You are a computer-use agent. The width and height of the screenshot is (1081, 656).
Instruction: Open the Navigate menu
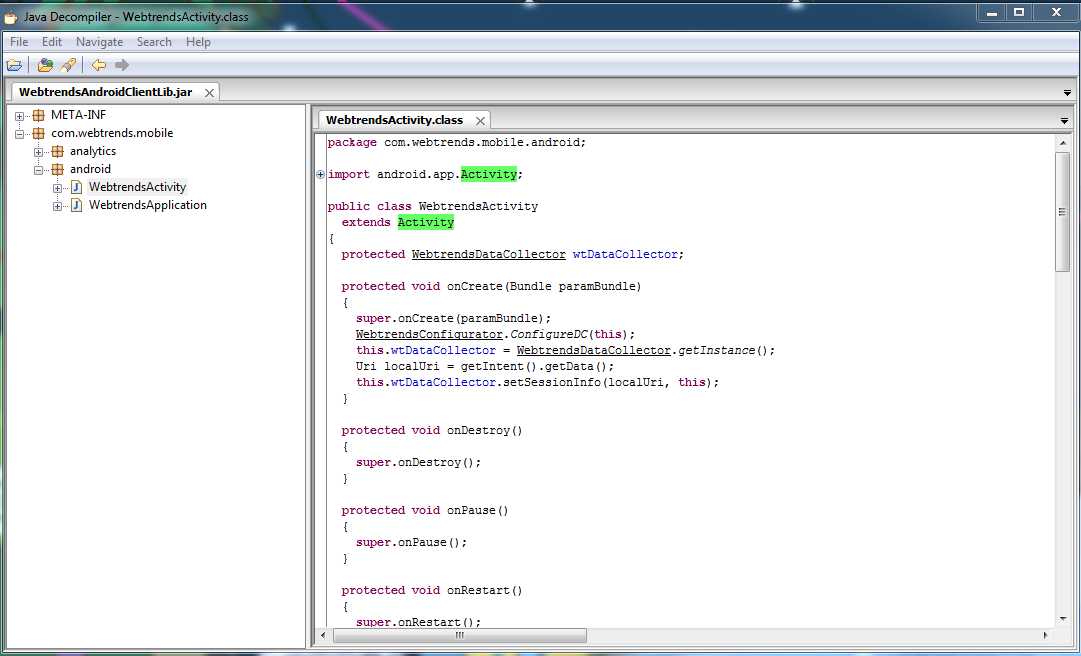coord(99,42)
